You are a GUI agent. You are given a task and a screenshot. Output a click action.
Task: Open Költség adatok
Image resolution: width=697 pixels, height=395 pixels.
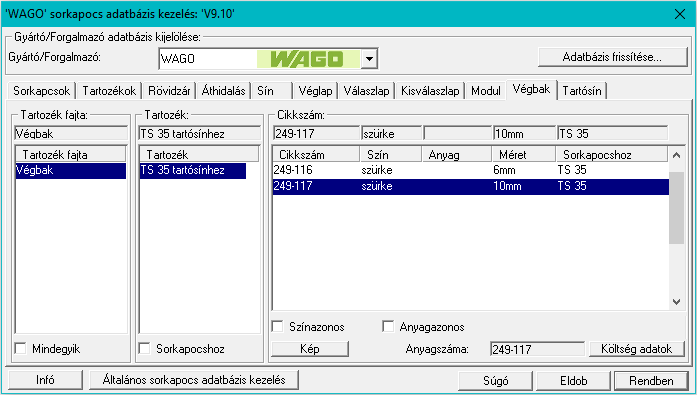pos(637,349)
